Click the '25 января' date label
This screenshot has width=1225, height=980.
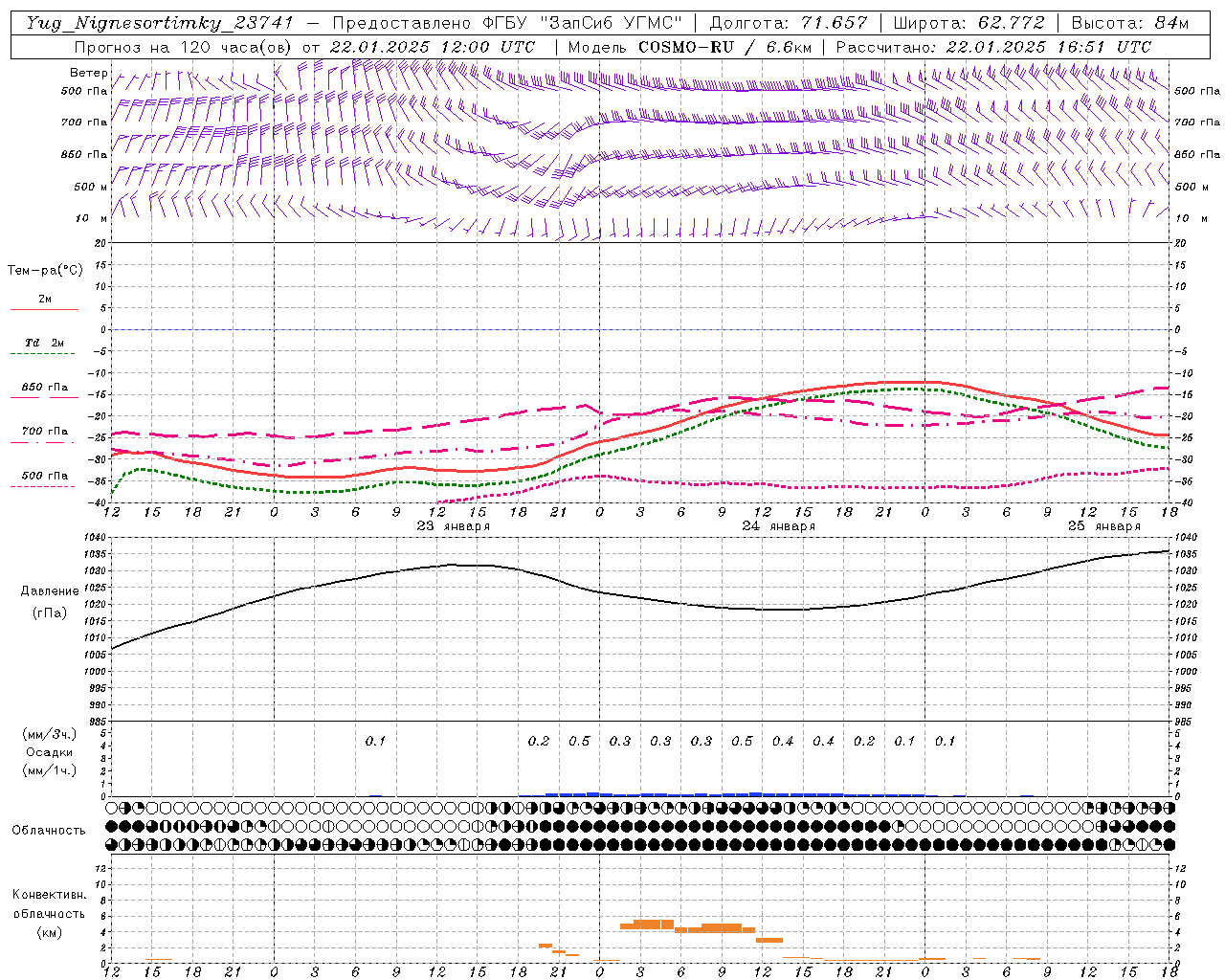coord(1104,526)
